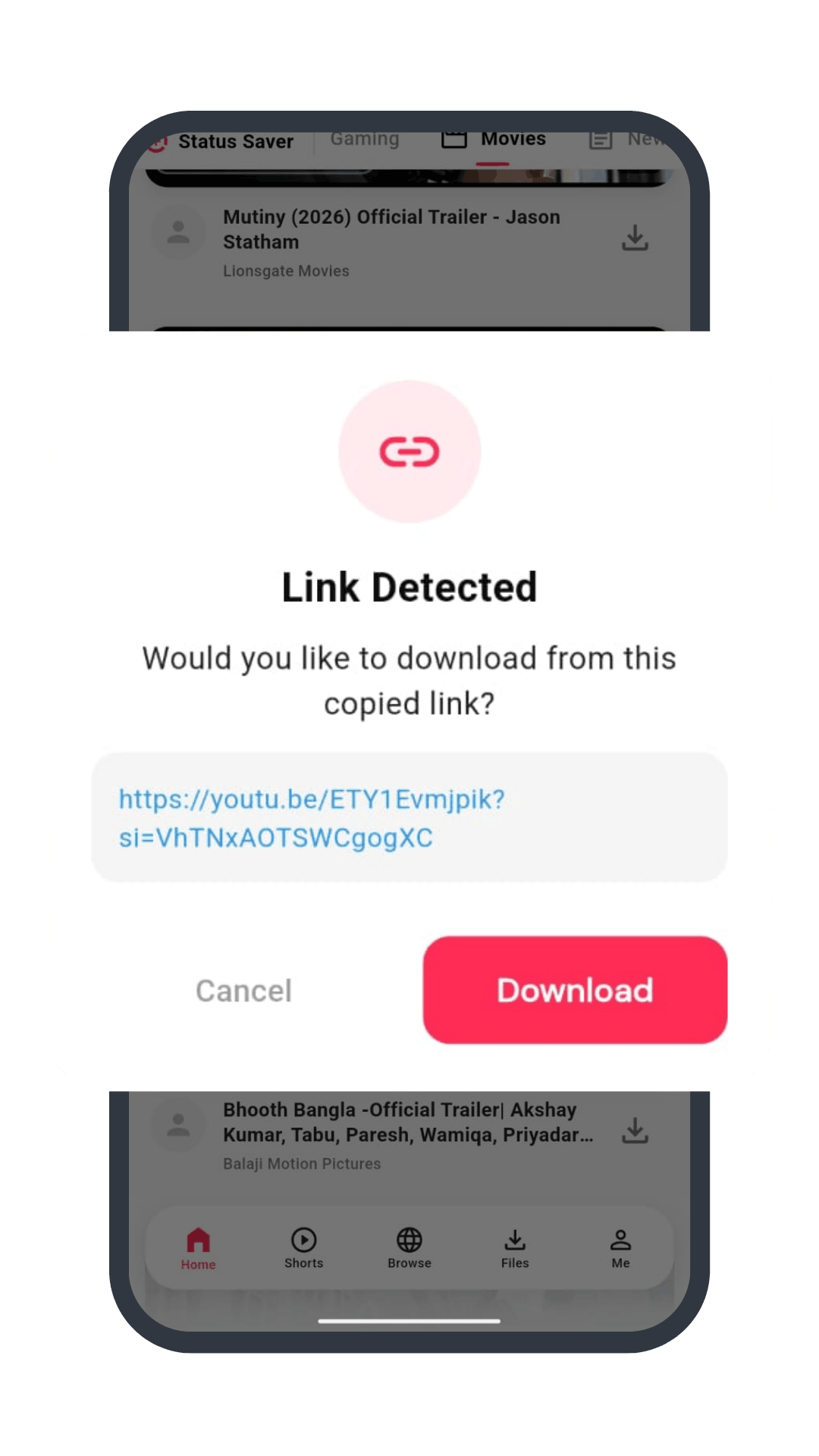Open the Mutiny (2026) Official Trailer title
The image size is (819, 1456).
pyautogui.click(x=391, y=229)
